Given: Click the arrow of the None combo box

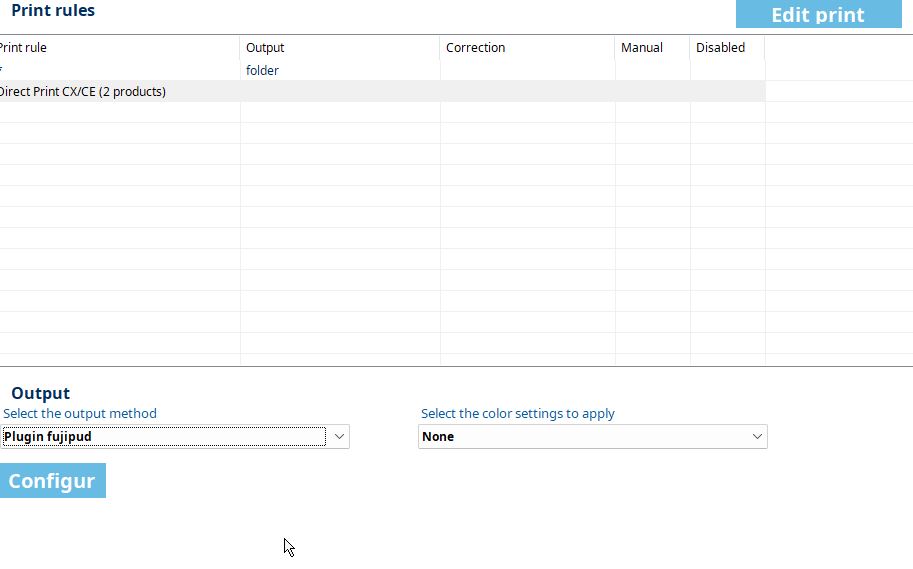Looking at the screenshot, I should [x=757, y=437].
